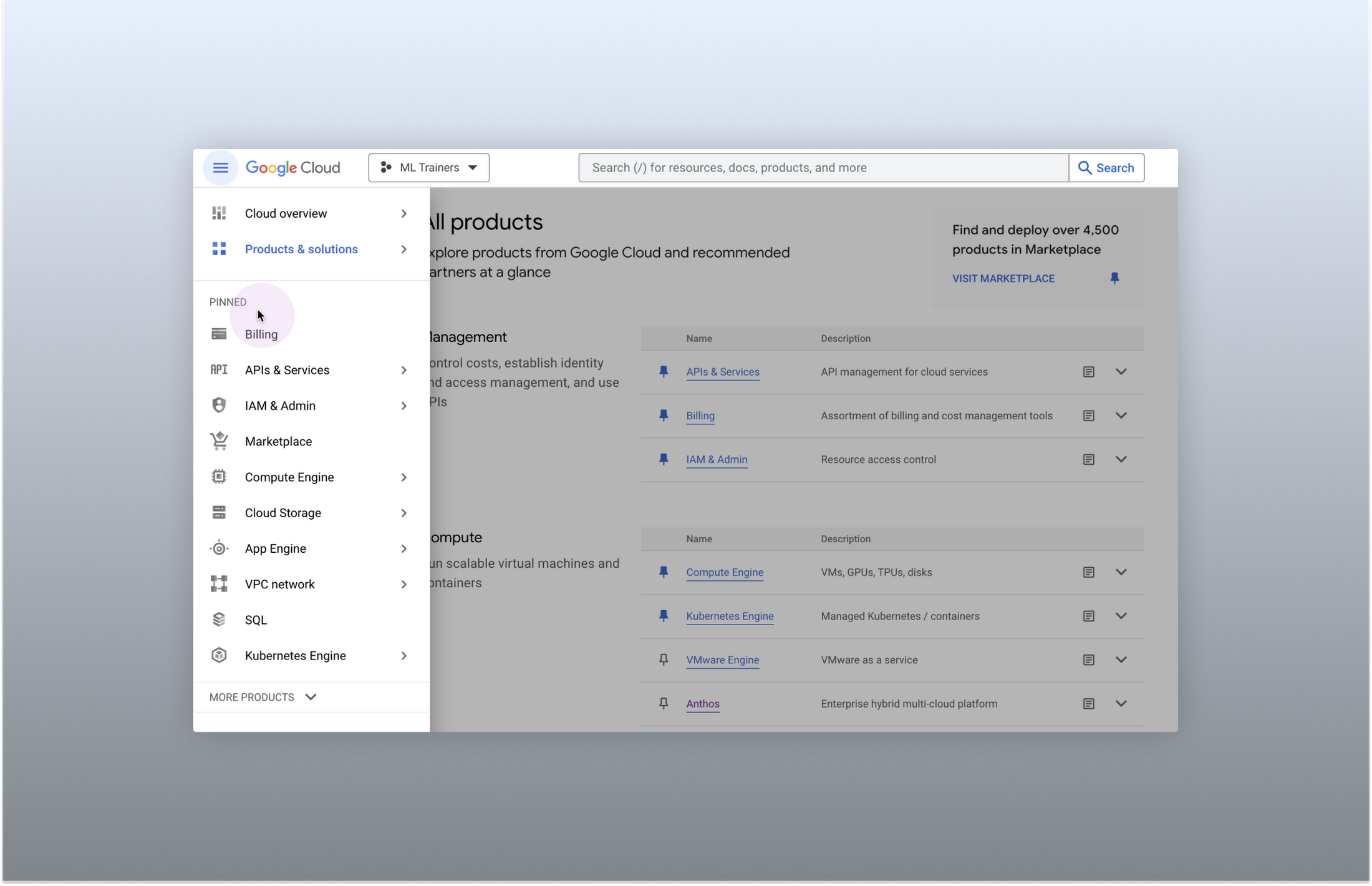Click the Google Cloud logo

[x=292, y=168]
